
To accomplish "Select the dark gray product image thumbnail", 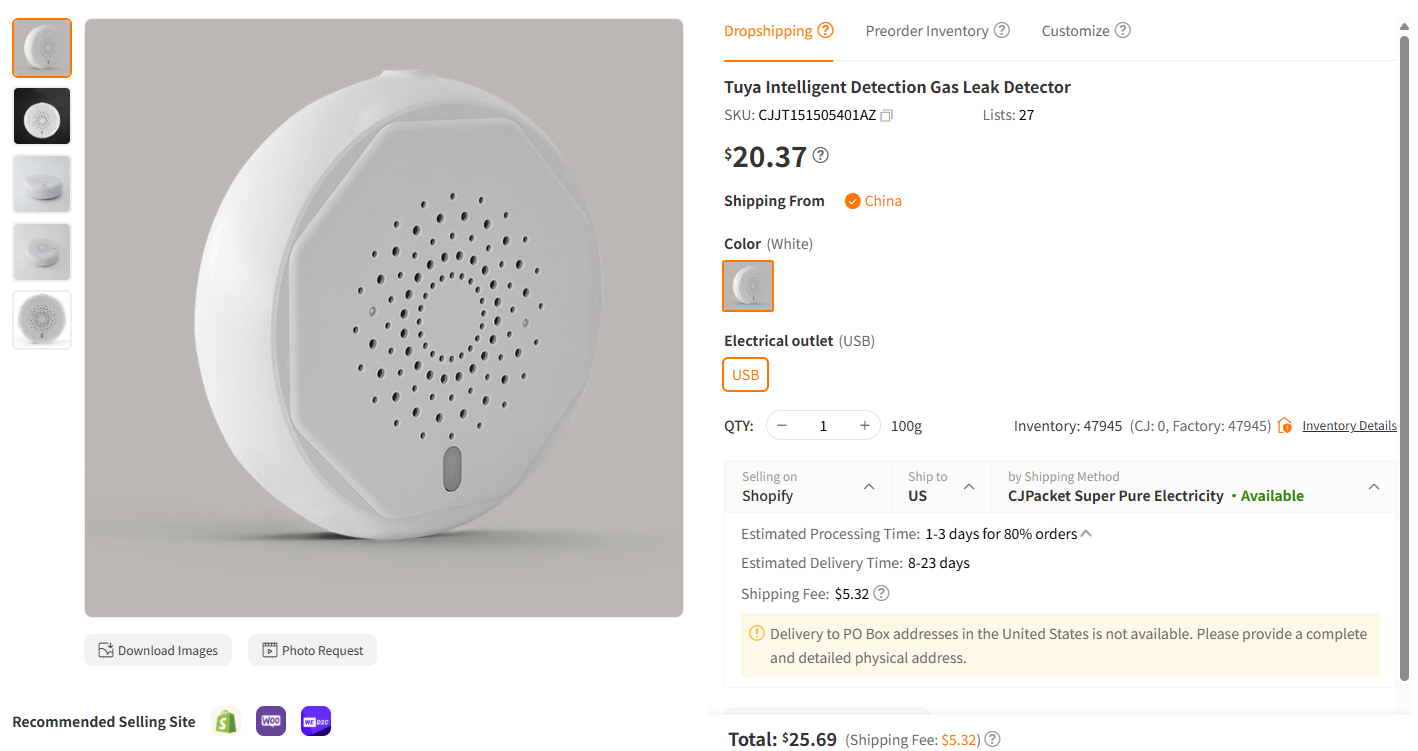I will point(41,116).
